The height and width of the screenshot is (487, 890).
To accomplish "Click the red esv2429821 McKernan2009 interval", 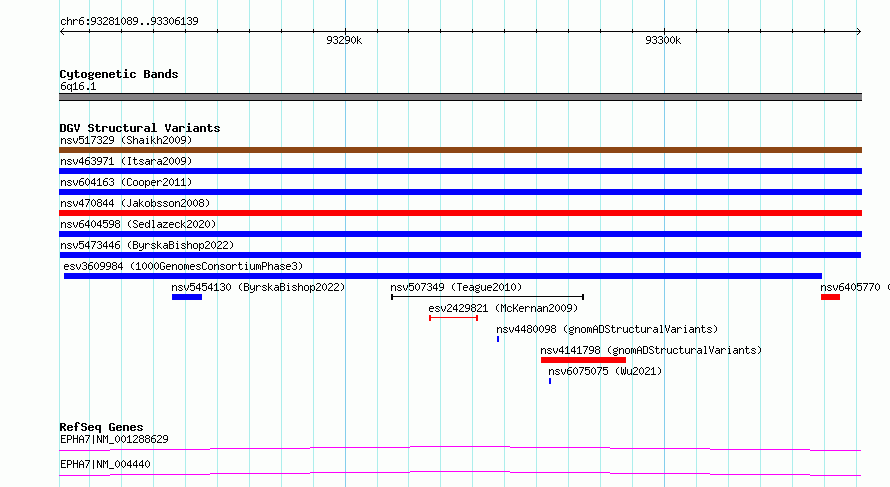I will tap(454, 318).
